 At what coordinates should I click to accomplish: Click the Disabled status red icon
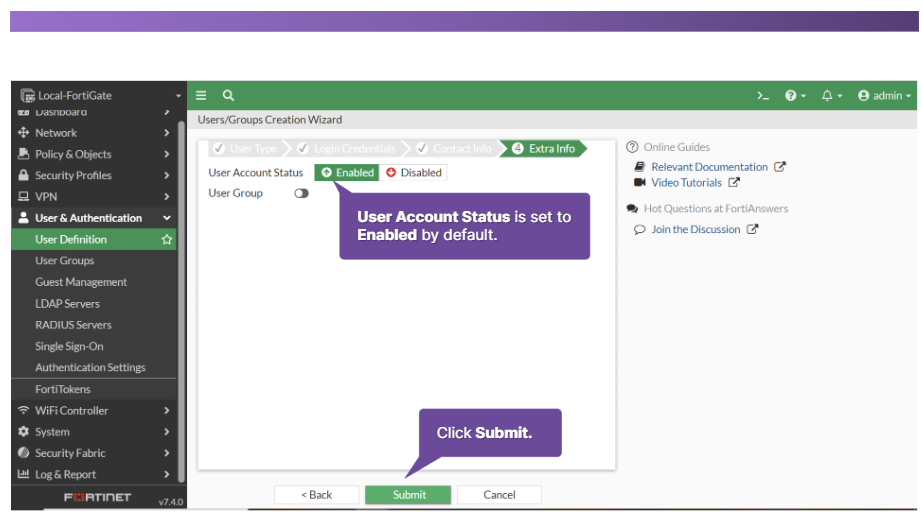point(391,173)
